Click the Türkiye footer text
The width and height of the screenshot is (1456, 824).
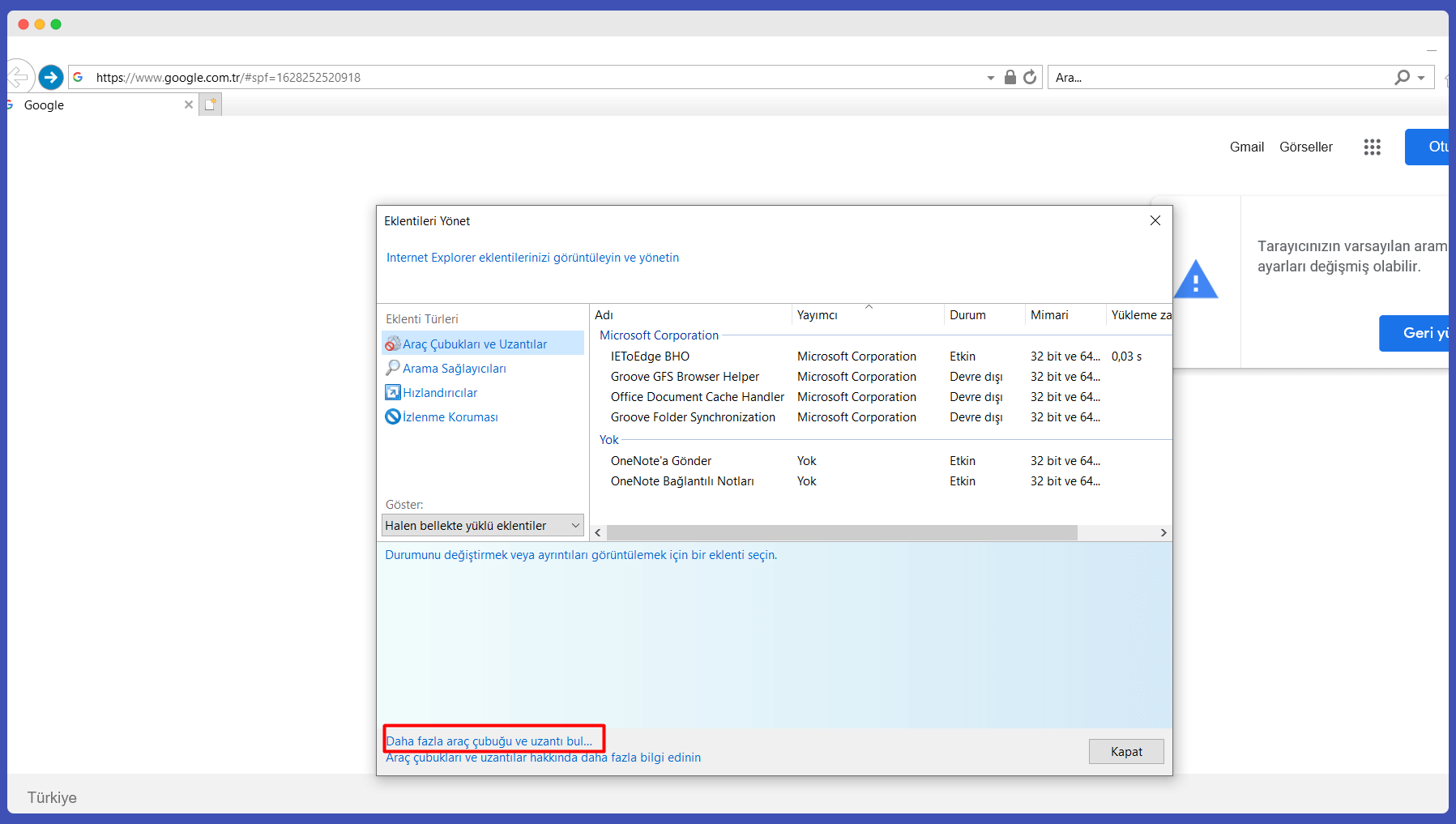[52, 797]
